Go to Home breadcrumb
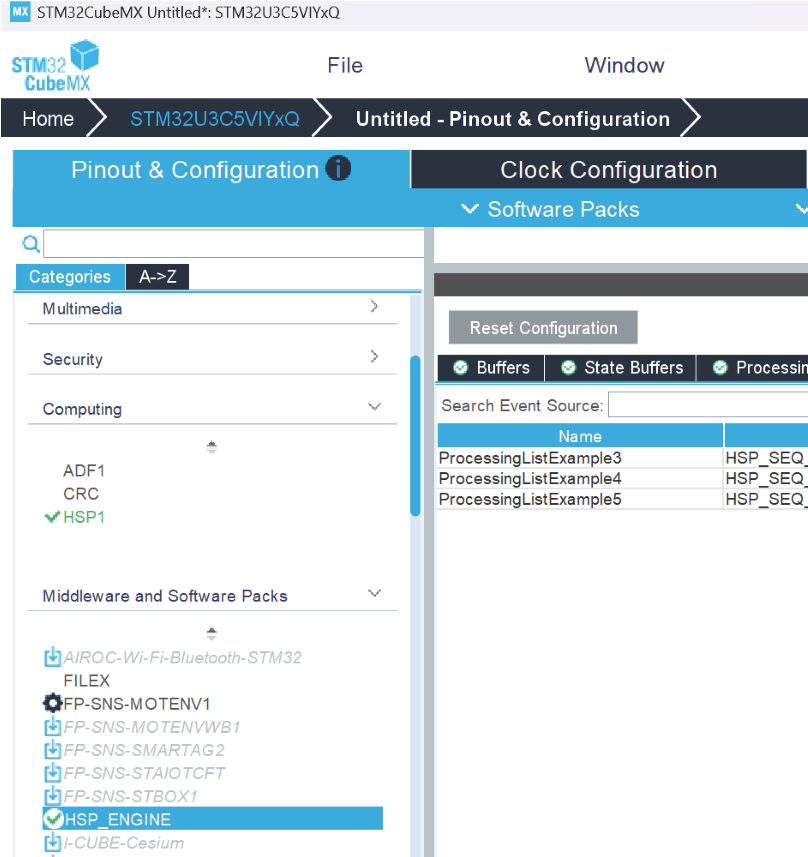The height and width of the screenshot is (857, 808). pos(48,119)
